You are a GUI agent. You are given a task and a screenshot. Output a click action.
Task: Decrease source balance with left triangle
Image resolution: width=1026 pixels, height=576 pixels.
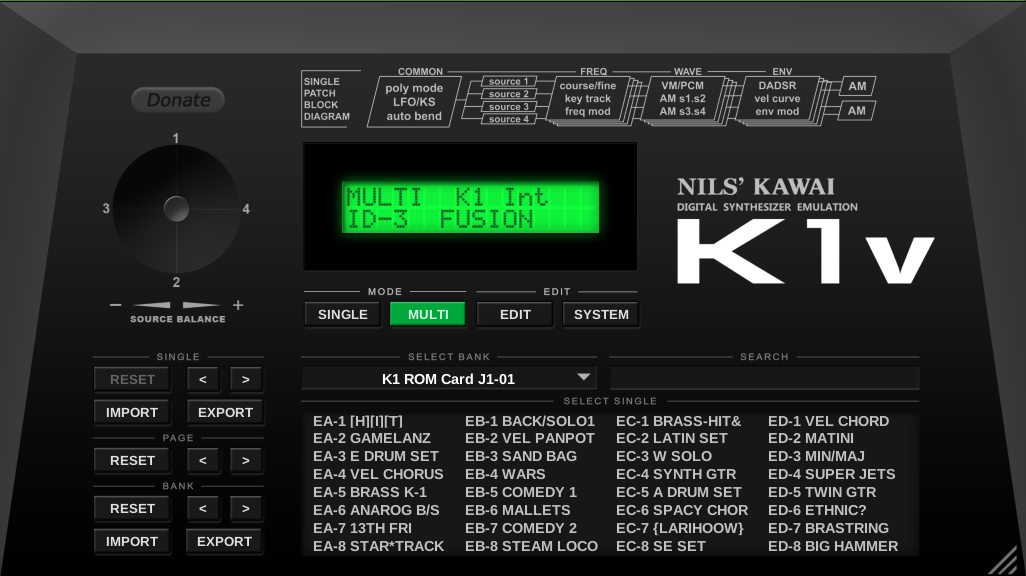tap(151, 305)
